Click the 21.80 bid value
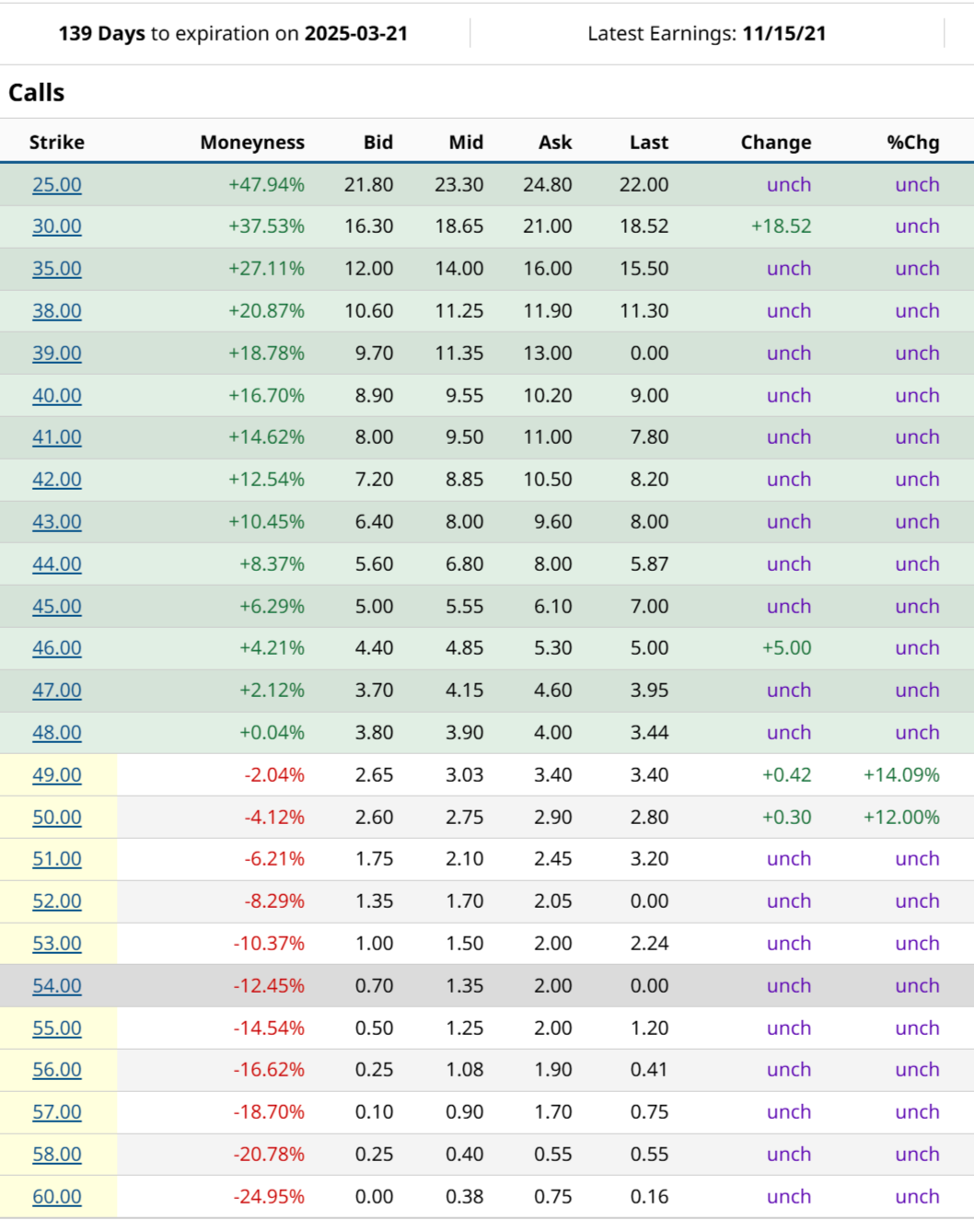974x1232 pixels. click(x=368, y=184)
